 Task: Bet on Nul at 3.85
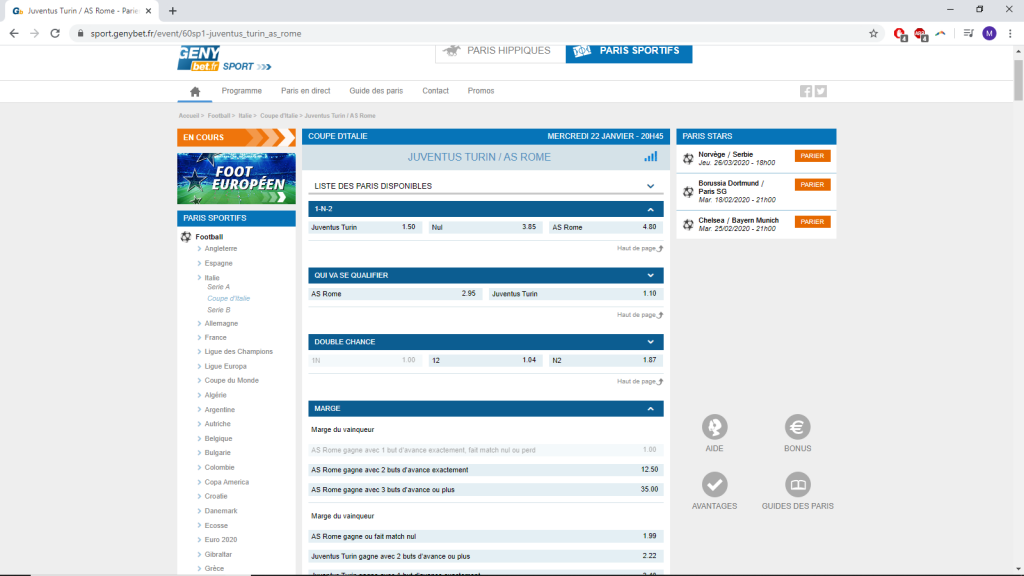coord(485,227)
